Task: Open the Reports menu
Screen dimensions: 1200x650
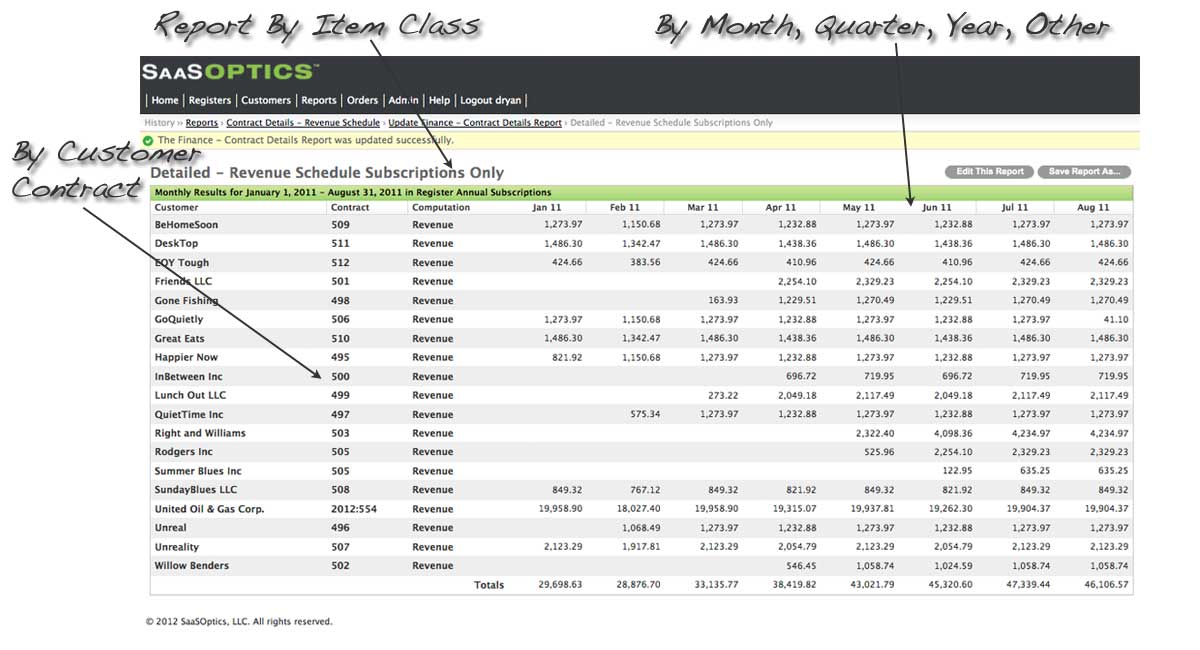Action: pyautogui.click(x=319, y=100)
